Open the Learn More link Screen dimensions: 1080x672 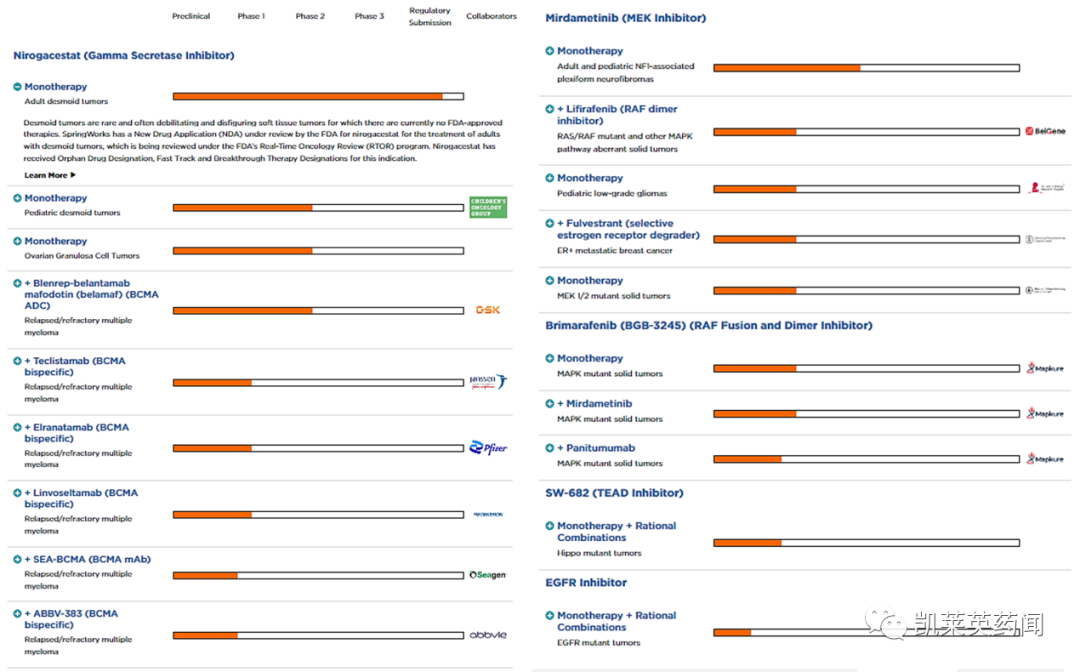coord(50,175)
